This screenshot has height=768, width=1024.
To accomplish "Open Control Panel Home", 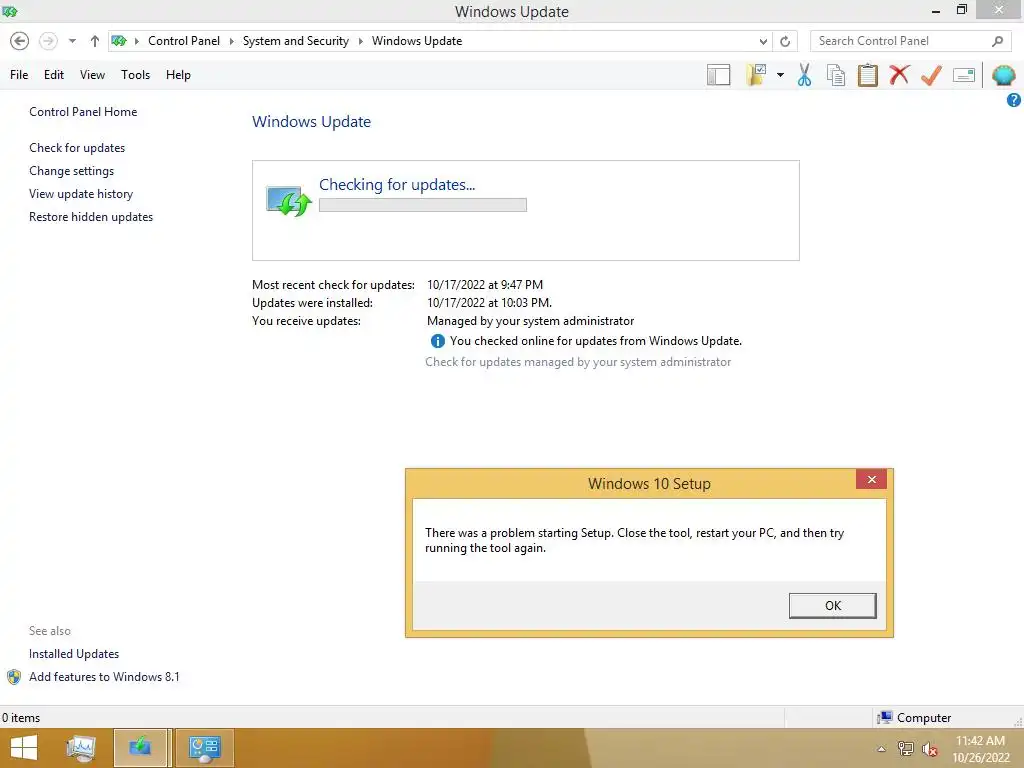I will coord(83,112).
